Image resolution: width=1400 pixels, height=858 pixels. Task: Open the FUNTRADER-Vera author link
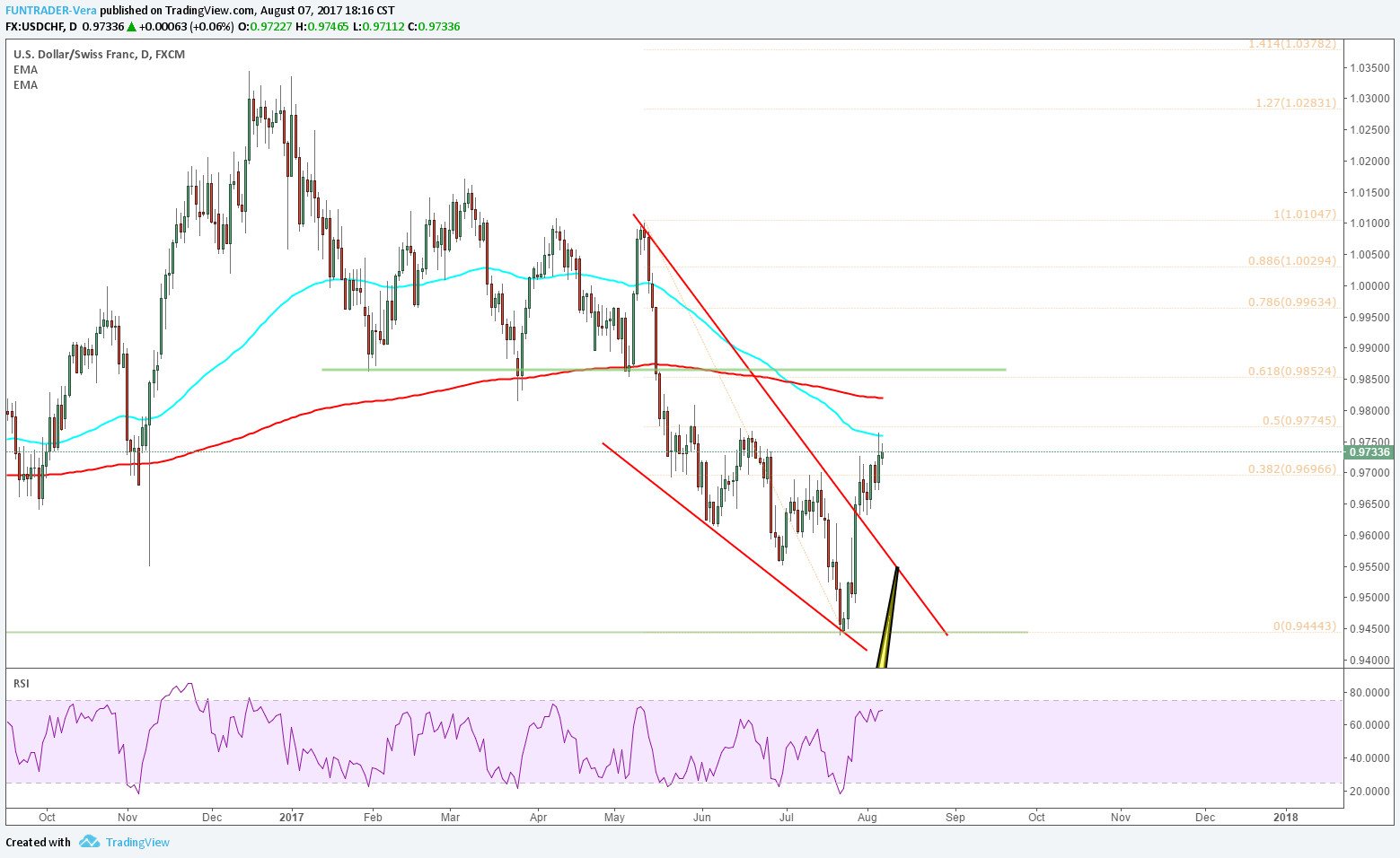pos(51,11)
